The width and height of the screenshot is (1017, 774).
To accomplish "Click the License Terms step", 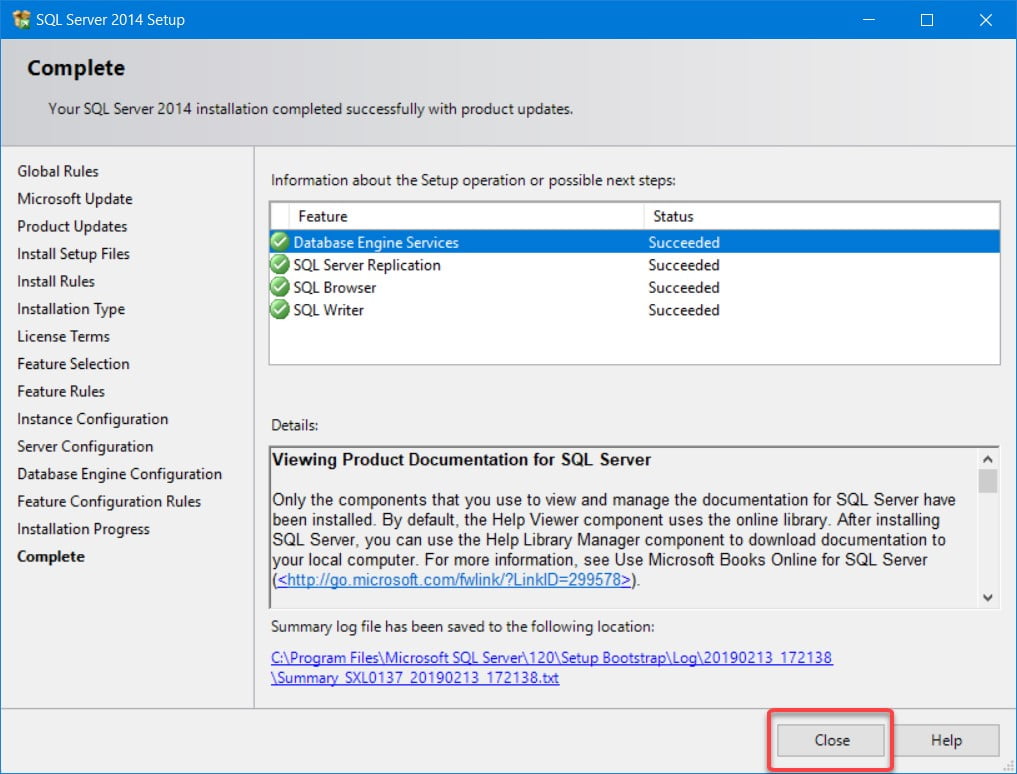I will [64, 336].
